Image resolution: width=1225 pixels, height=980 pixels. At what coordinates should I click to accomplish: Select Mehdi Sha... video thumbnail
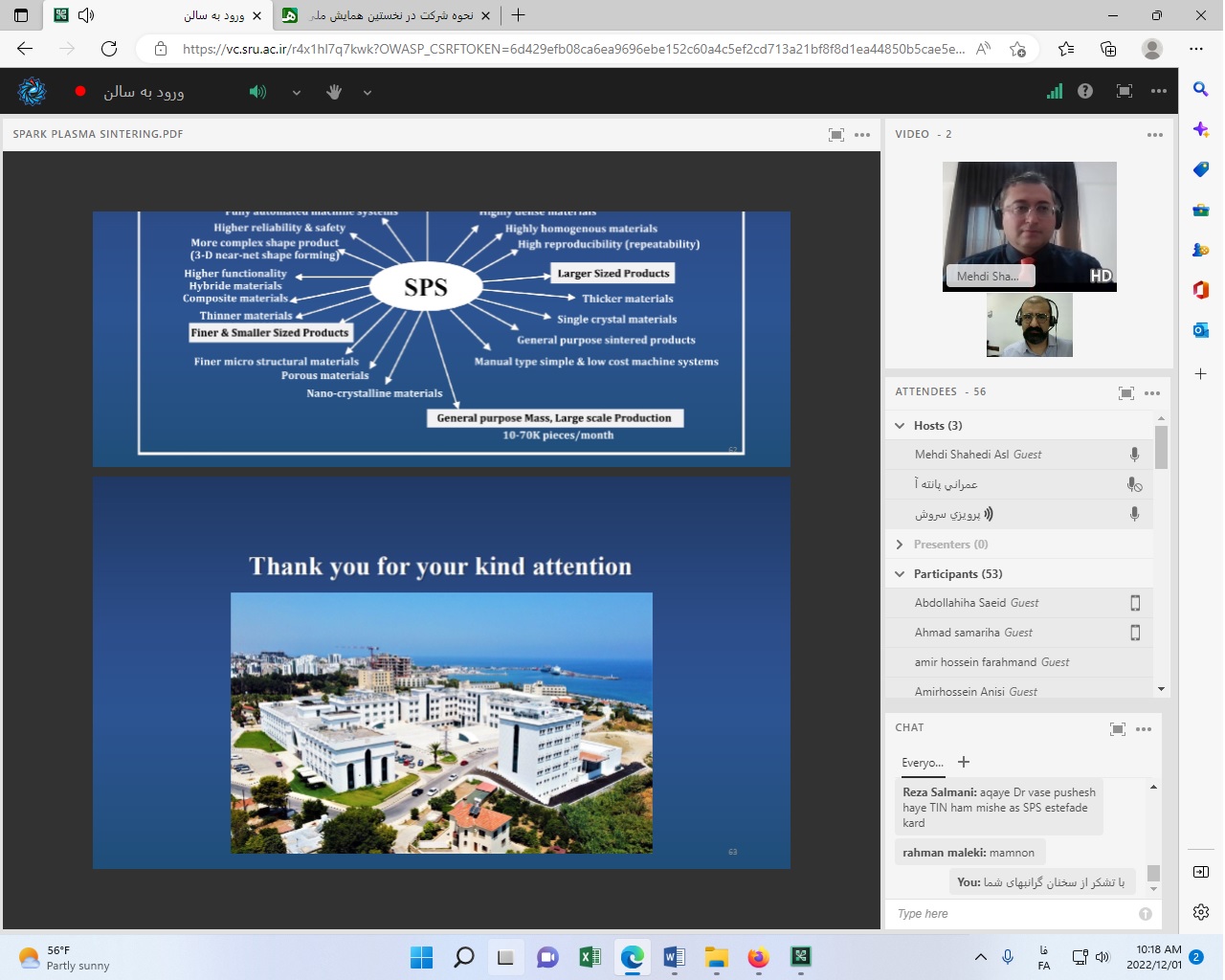tap(1030, 227)
